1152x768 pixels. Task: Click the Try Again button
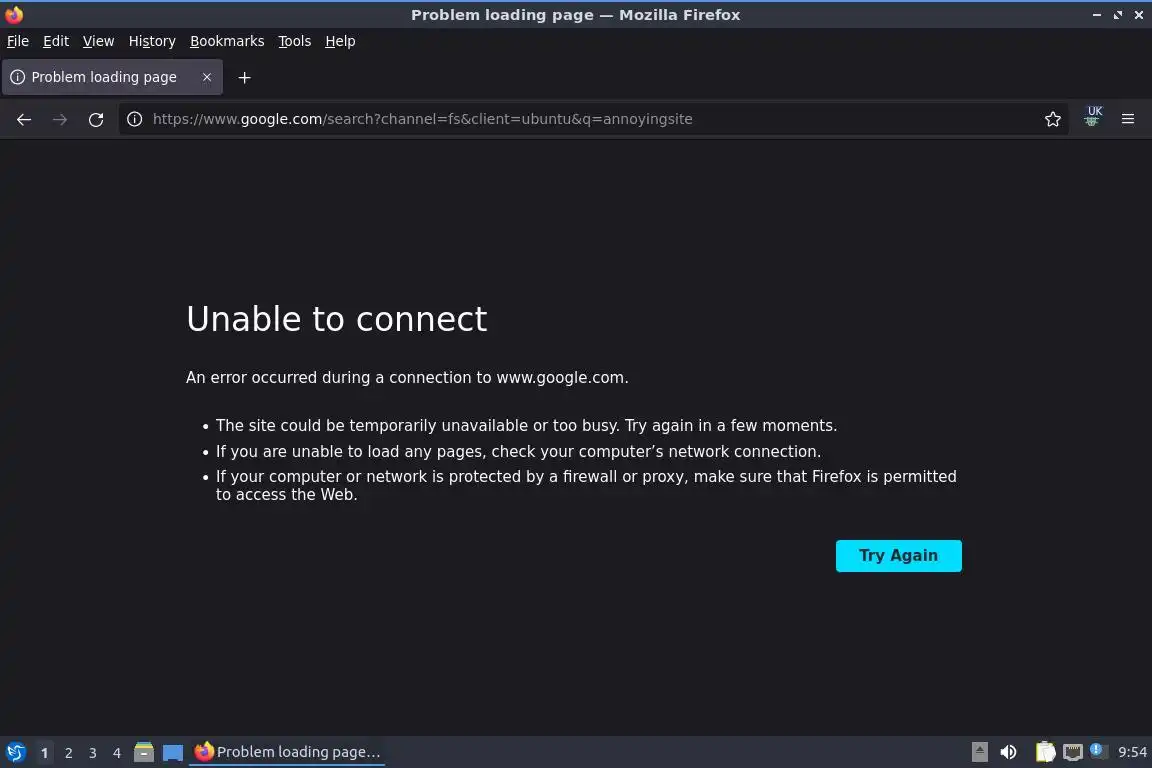point(899,556)
